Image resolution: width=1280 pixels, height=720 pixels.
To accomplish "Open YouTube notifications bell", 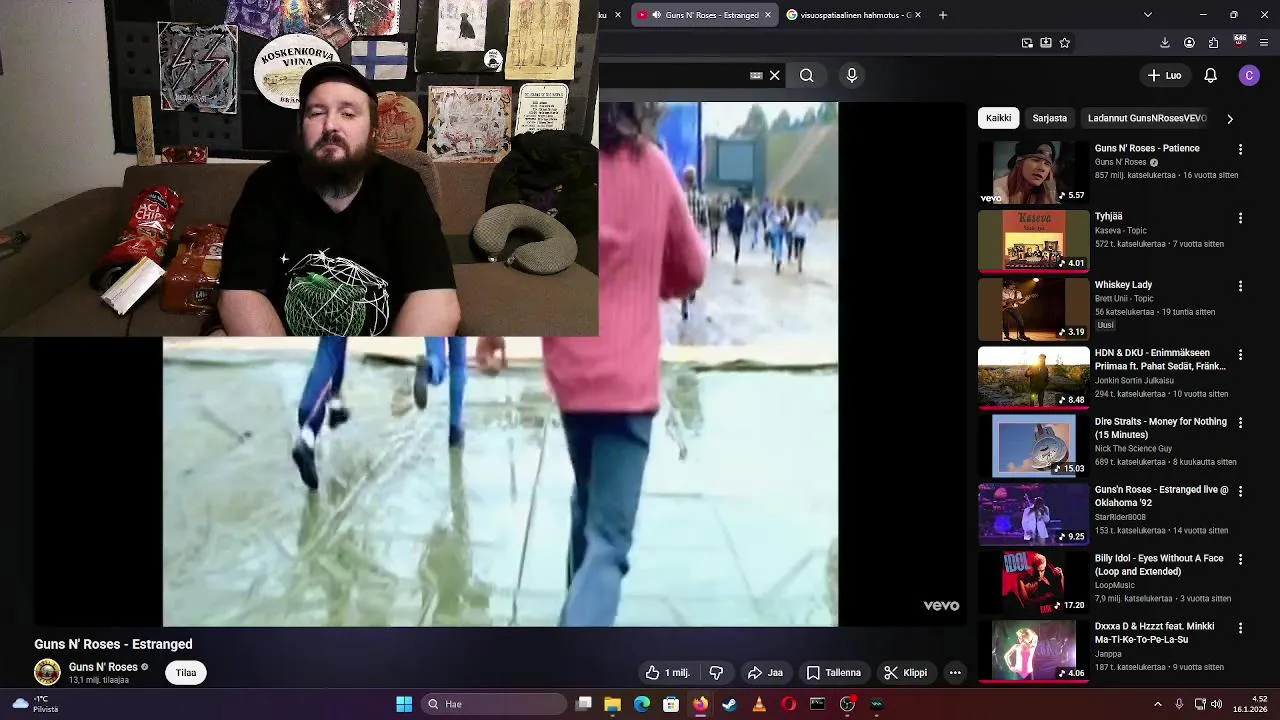I will pyautogui.click(x=1210, y=75).
